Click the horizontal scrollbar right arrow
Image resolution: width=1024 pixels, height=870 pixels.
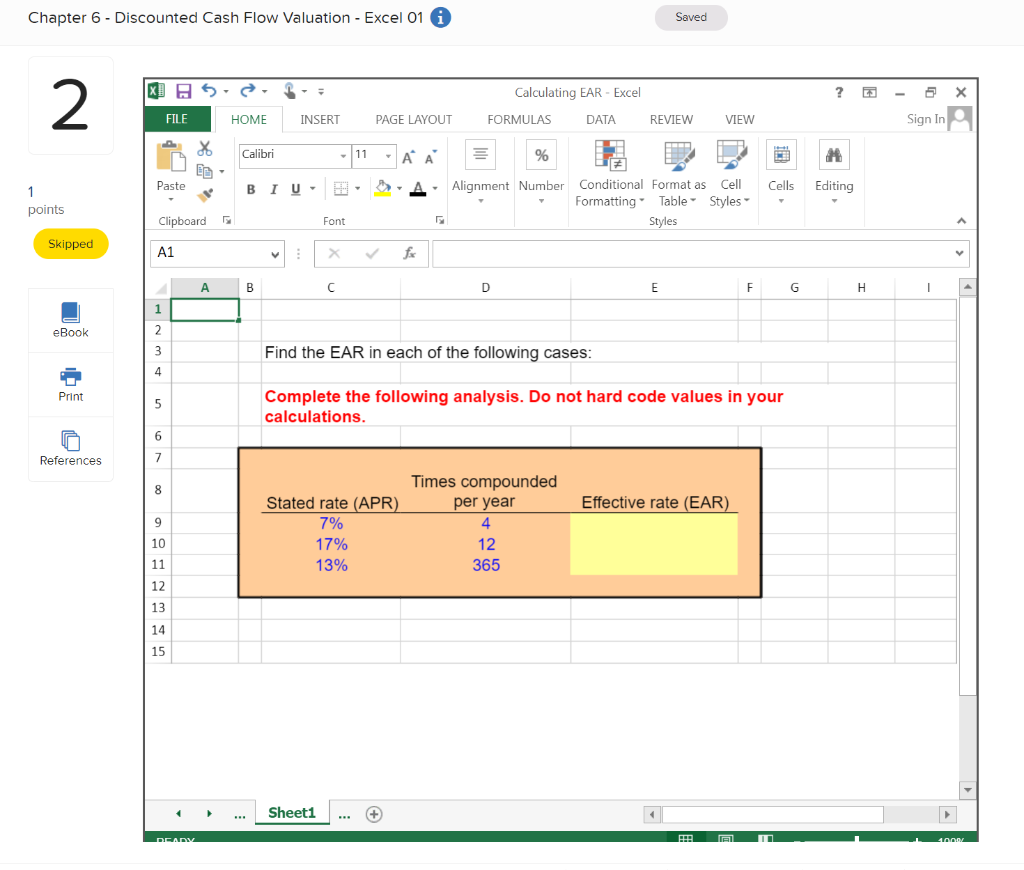(x=947, y=814)
